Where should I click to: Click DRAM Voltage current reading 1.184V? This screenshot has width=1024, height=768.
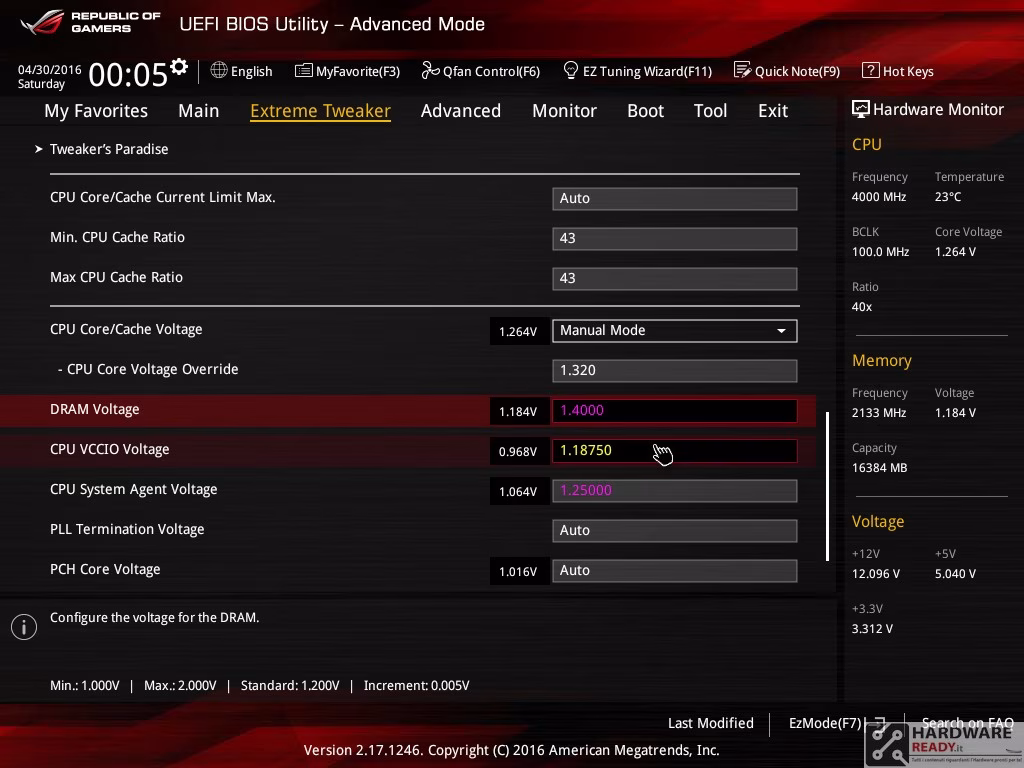(518, 411)
